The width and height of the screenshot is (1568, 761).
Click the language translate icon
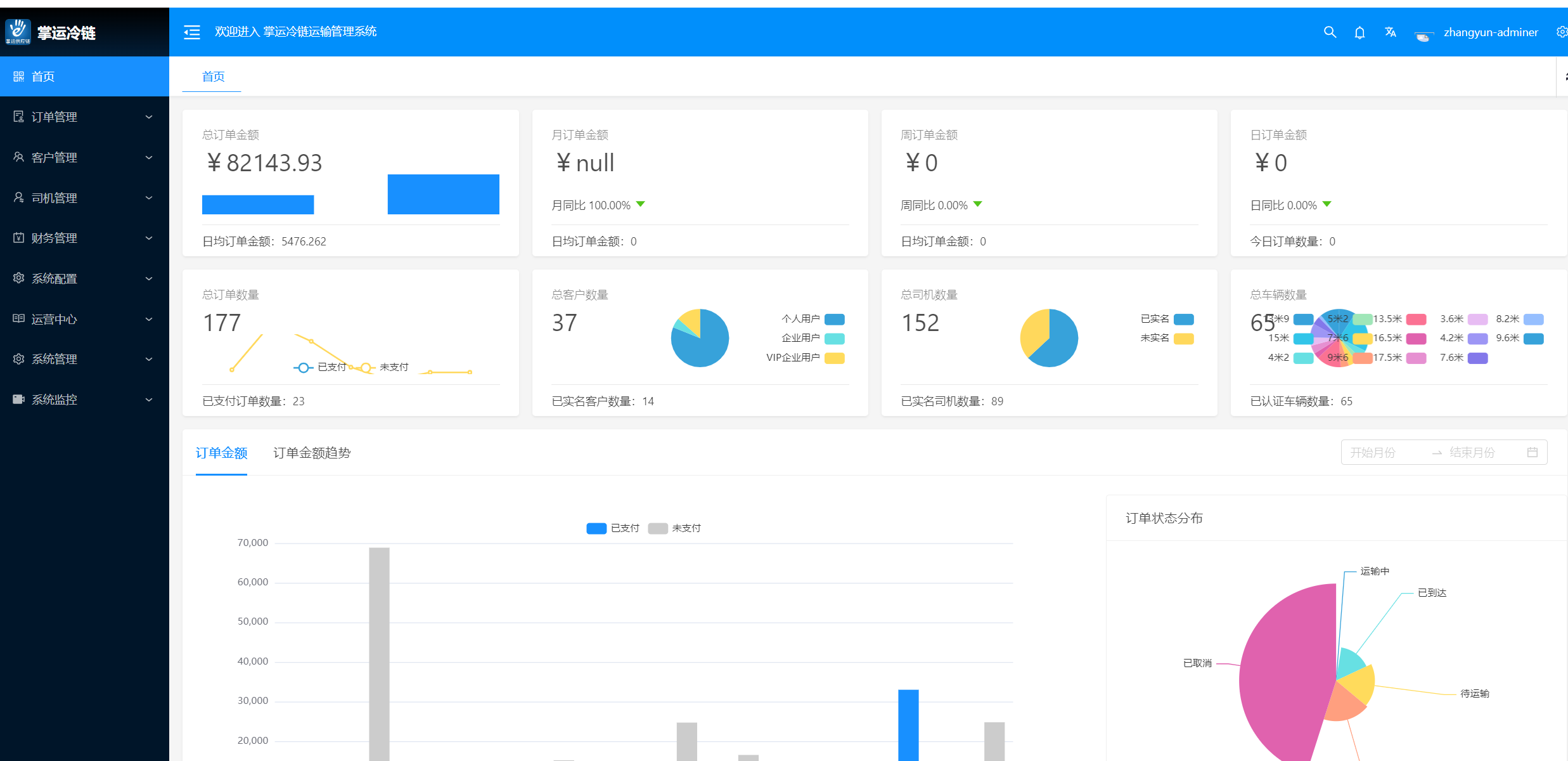coord(1390,32)
